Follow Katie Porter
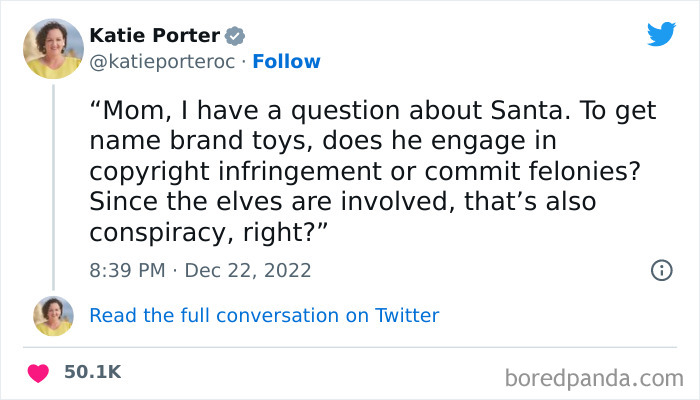Image resolution: width=700 pixels, height=400 pixels. pyautogui.click(x=287, y=62)
